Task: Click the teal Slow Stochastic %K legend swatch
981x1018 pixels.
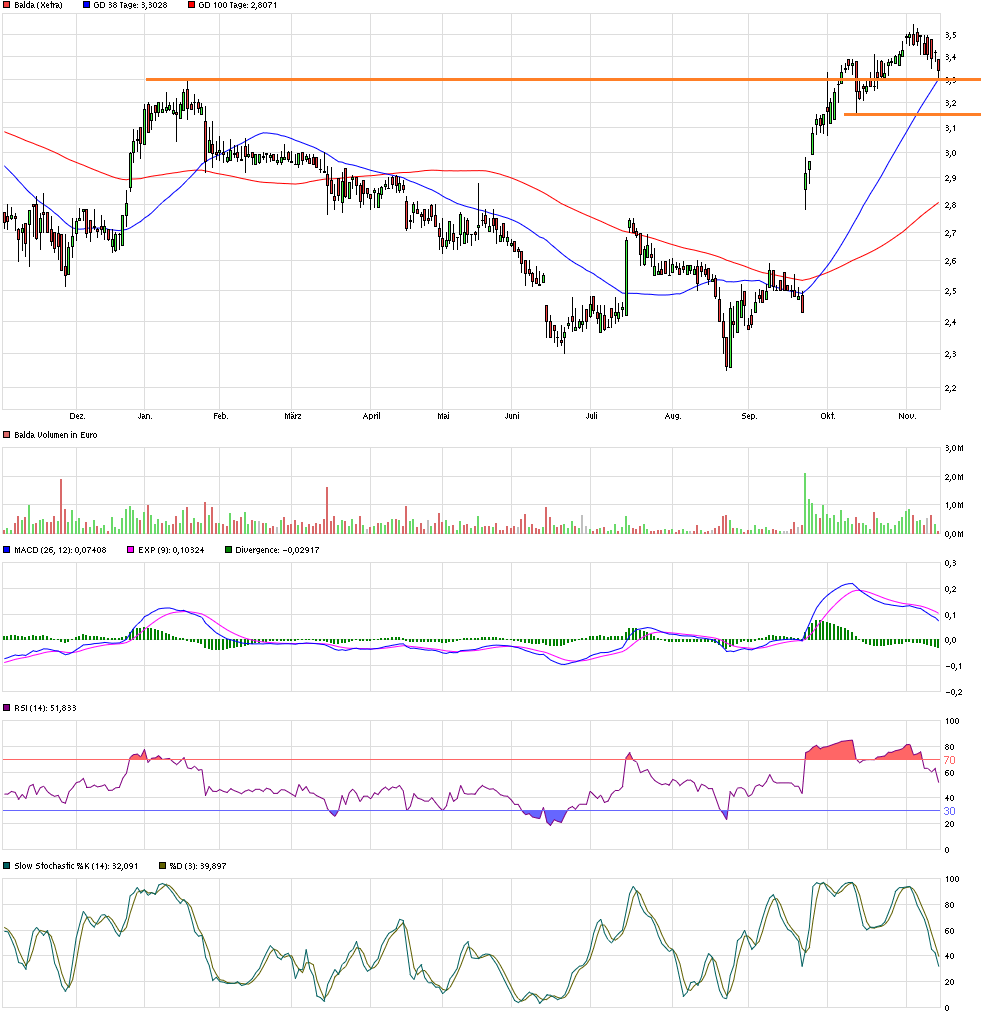Action: [x=6, y=866]
